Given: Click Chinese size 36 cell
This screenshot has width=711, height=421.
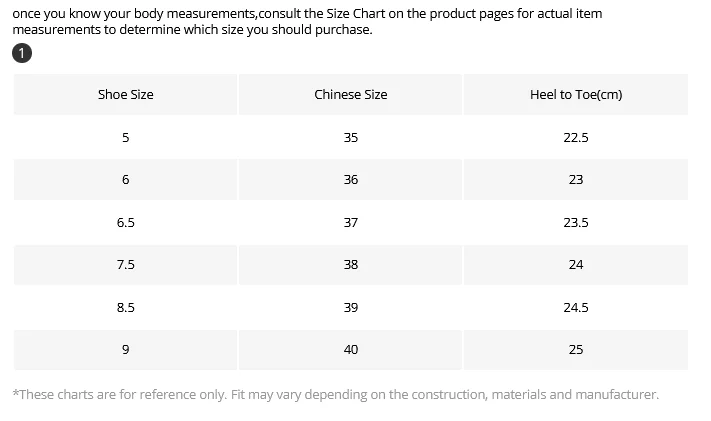Looking at the screenshot, I should click(351, 180).
